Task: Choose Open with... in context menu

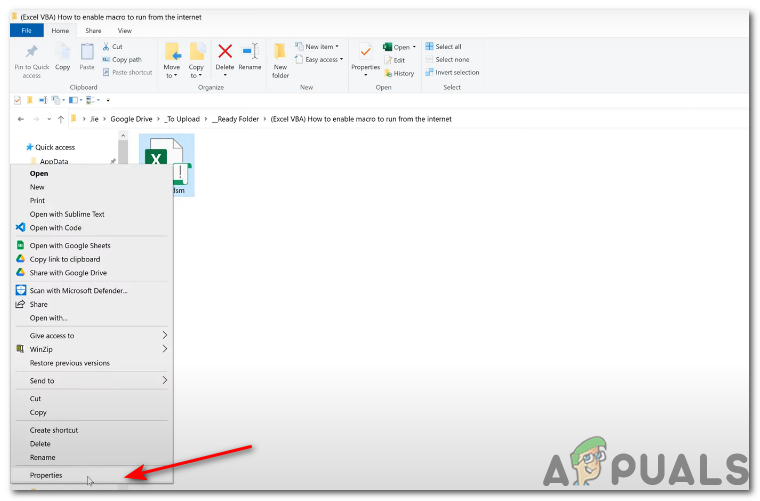Action: pos(91,318)
